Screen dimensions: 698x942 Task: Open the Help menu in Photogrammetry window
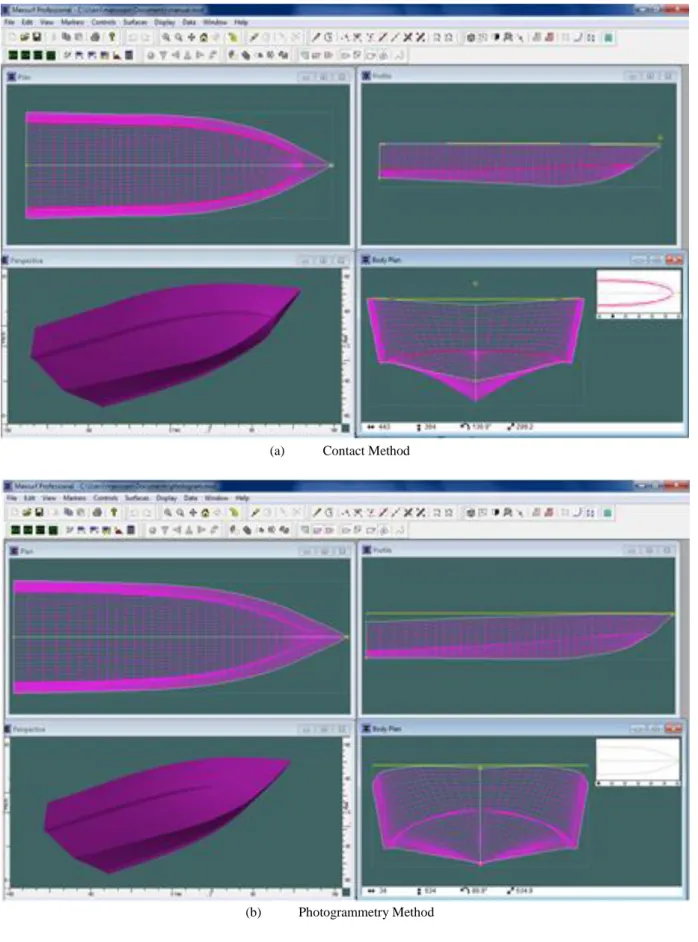(x=242, y=498)
